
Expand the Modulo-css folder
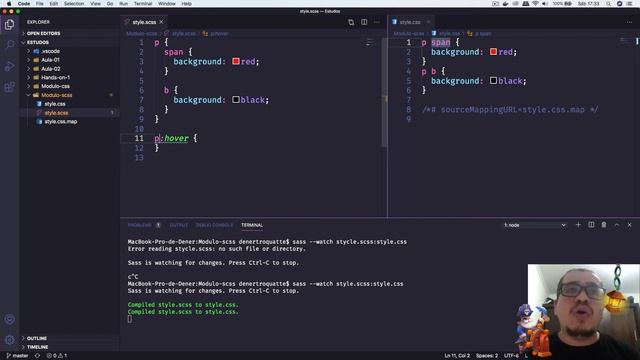click(x=69, y=87)
